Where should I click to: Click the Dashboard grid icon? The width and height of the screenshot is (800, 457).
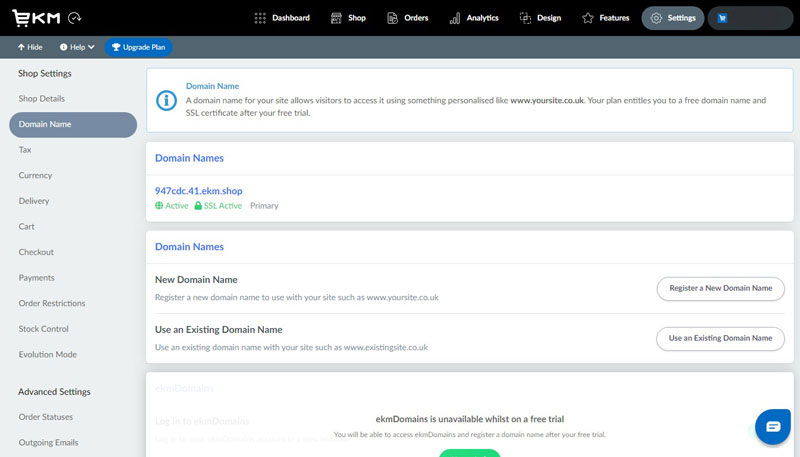coord(260,18)
